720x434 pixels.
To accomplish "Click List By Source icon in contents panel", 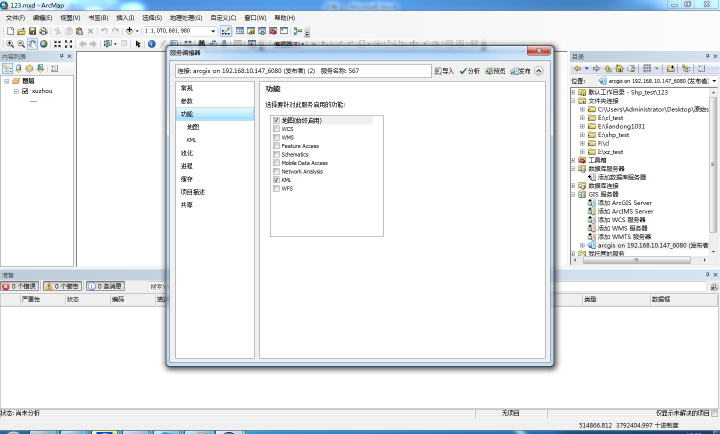I will [18, 68].
